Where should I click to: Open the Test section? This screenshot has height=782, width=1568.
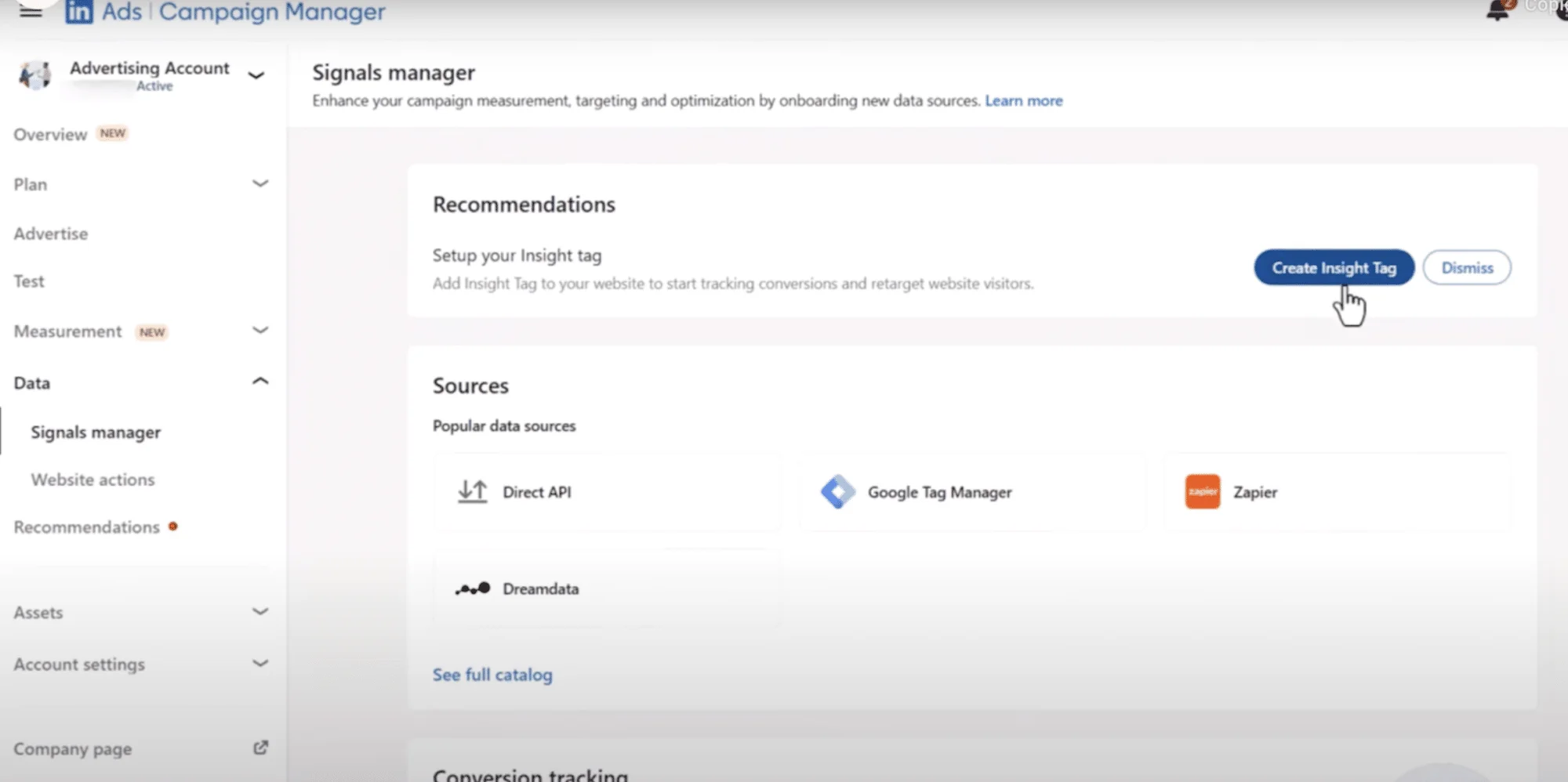point(29,281)
